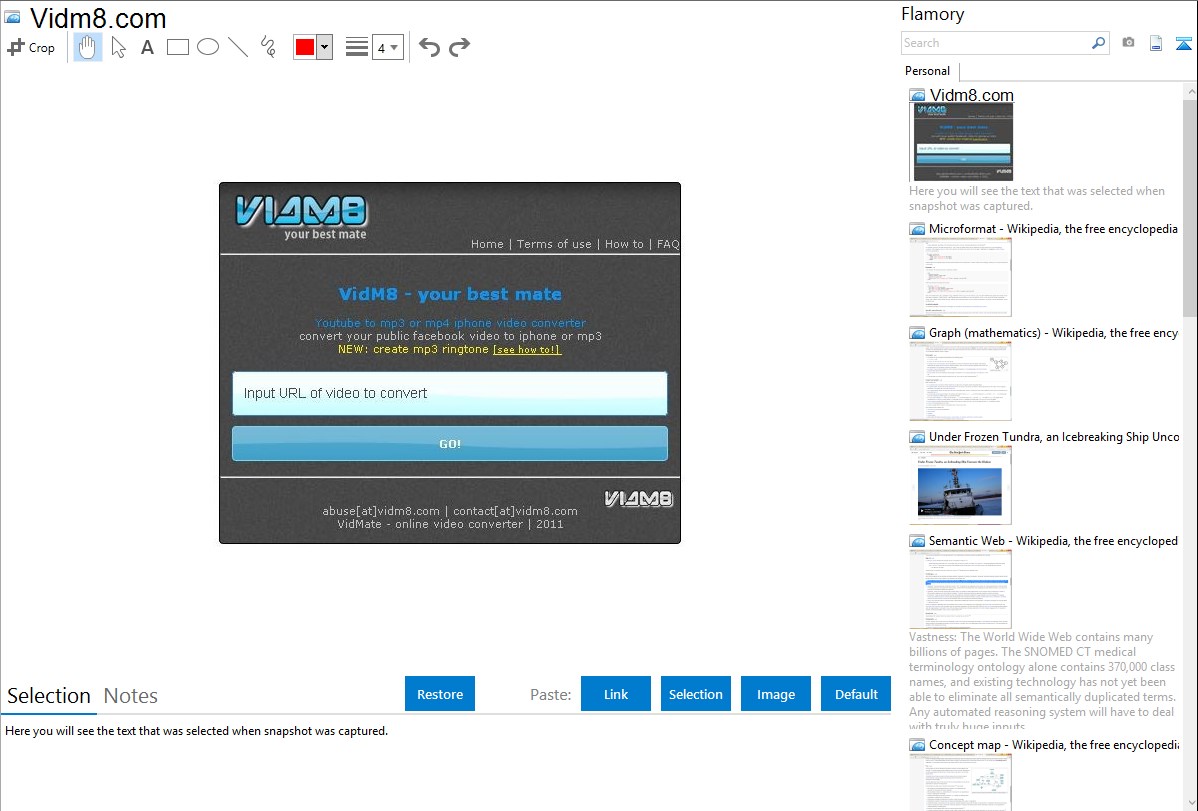Image resolution: width=1198 pixels, height=811 pixels.
Task: Click the icon beside Semantic Web title
Action: click(x=917, y=541)
